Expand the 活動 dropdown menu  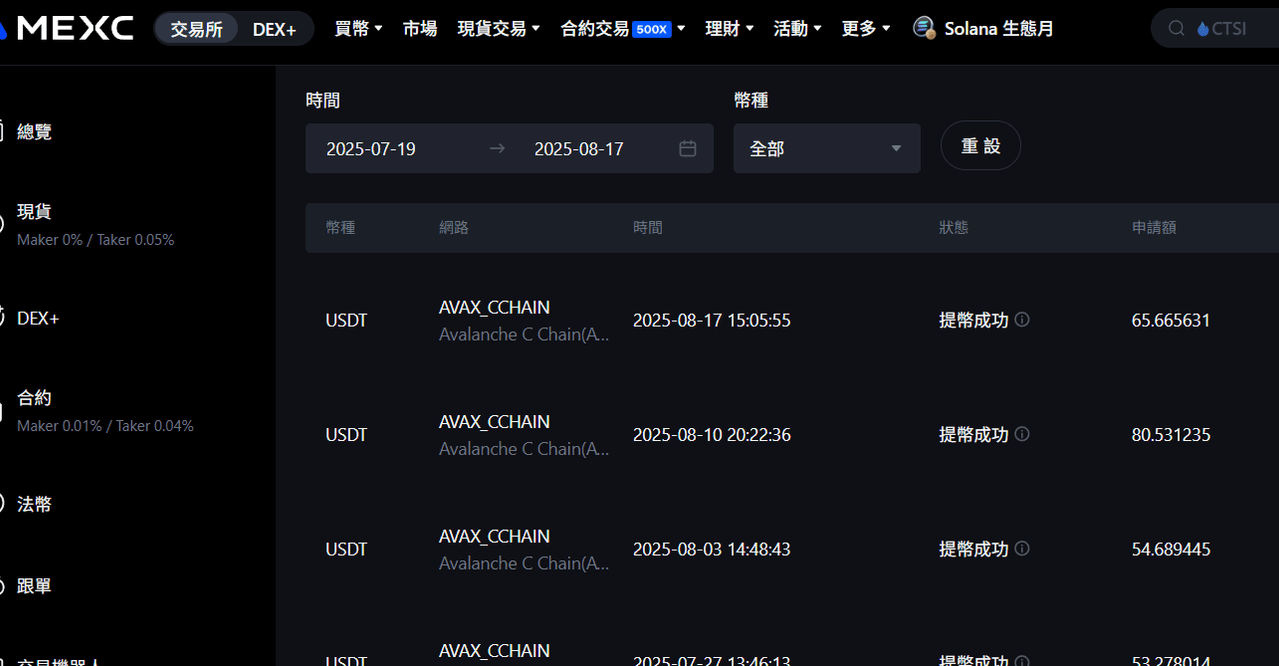pyautogui.click(x=797, y=29)
